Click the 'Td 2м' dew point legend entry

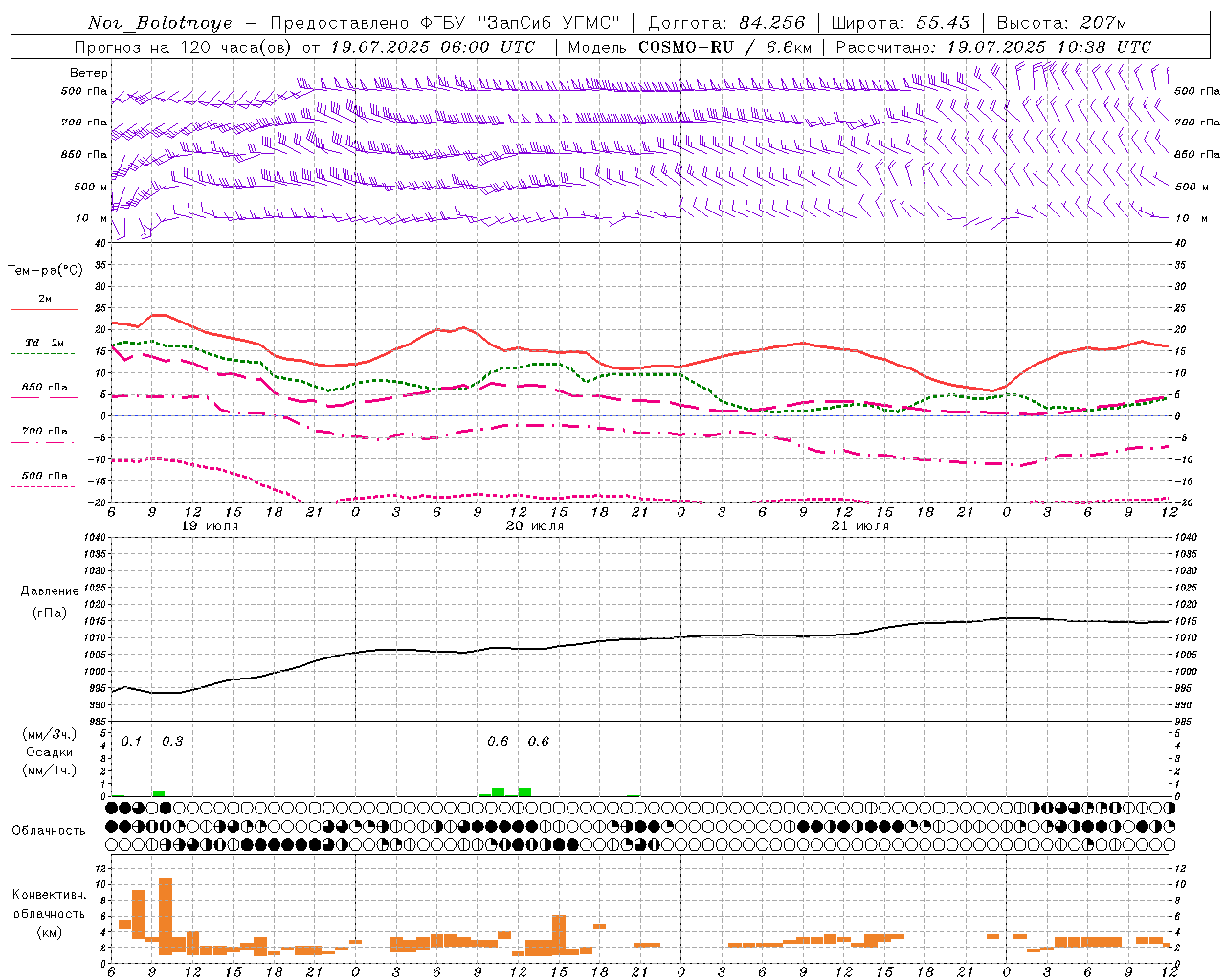[x=45, y=343]
